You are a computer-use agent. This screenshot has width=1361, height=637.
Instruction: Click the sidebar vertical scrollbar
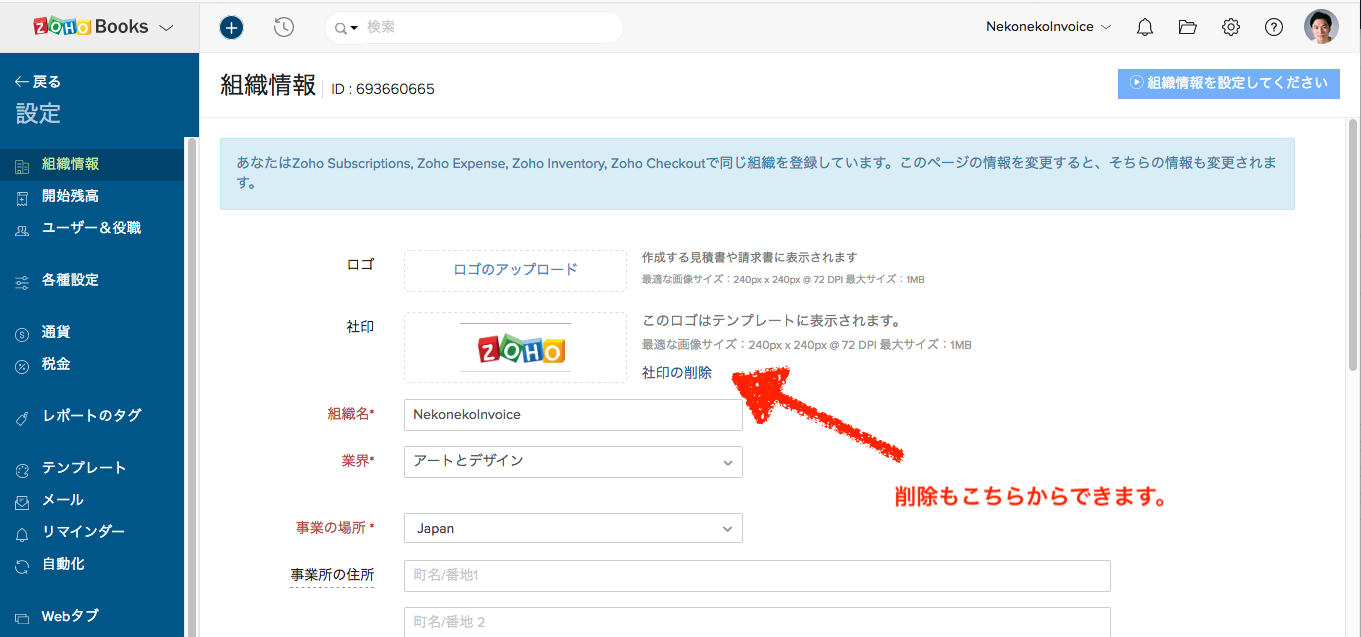191,385
